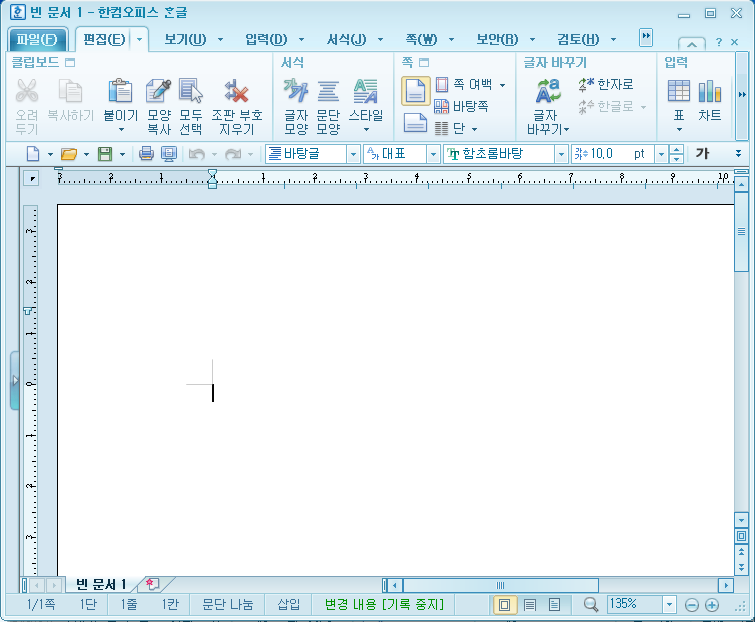Select fit-width view mode icon

pos(530,605)
